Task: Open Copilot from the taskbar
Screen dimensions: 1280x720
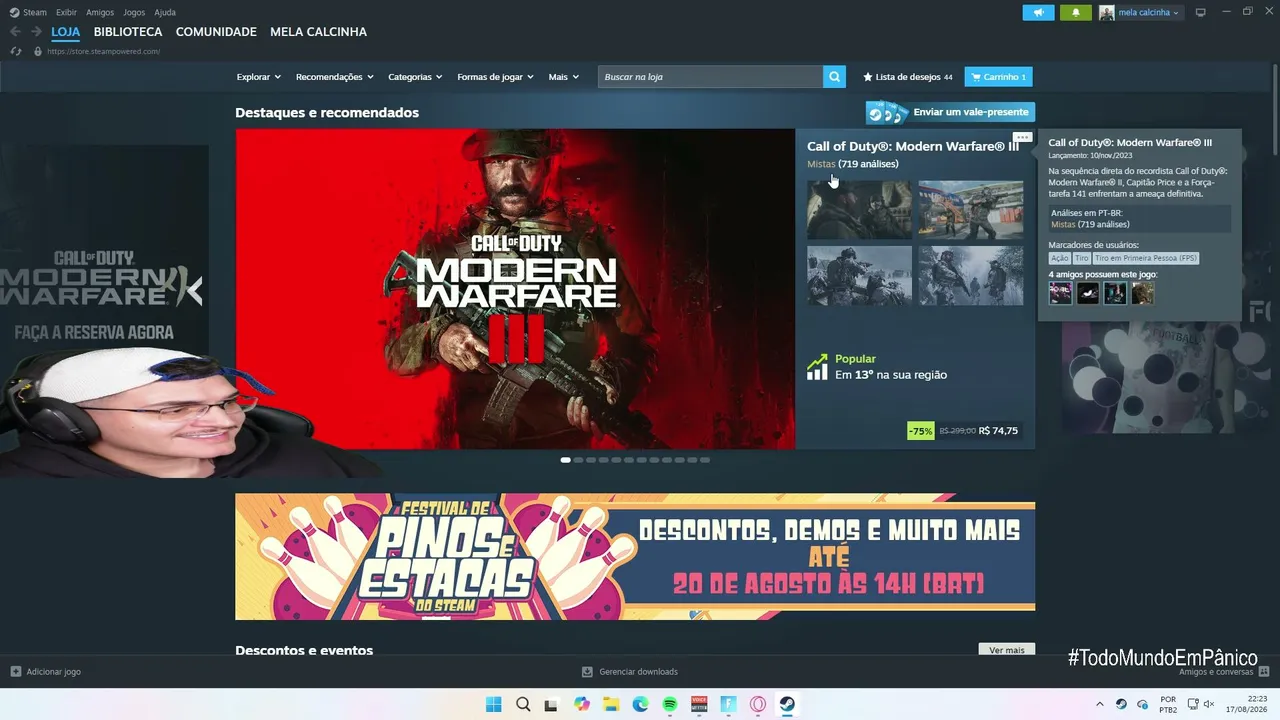Action: coord(582,704)
